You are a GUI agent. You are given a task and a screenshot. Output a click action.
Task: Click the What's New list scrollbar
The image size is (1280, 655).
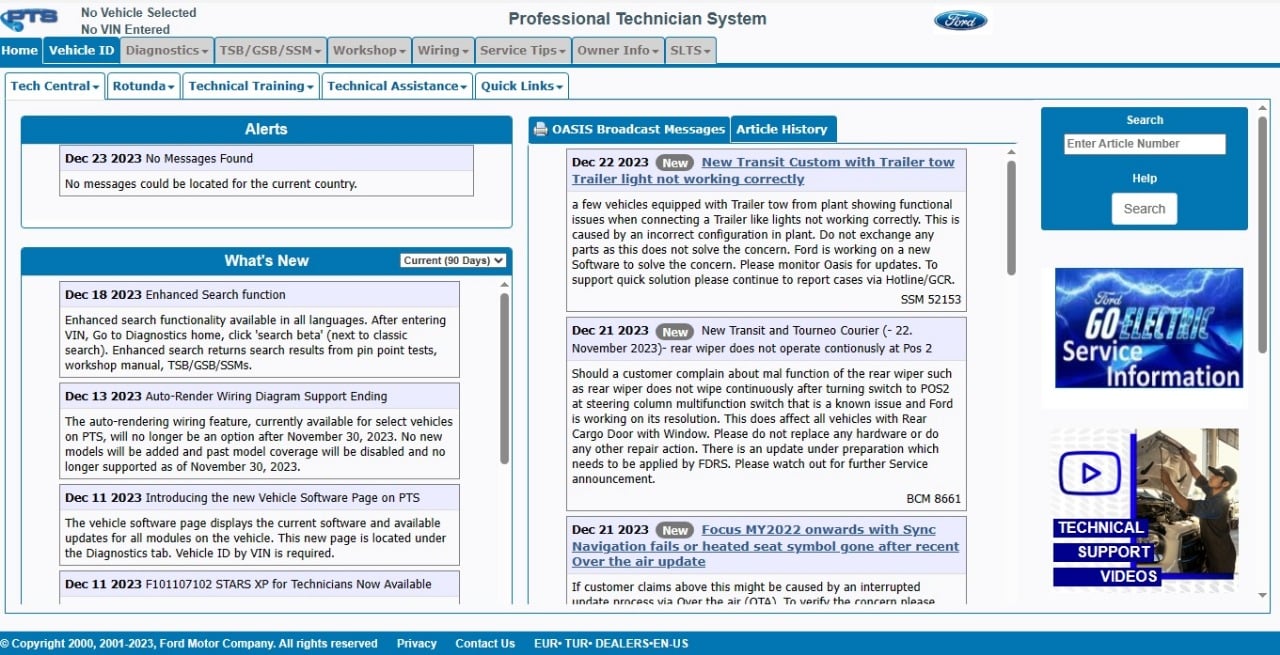point(504,378)
